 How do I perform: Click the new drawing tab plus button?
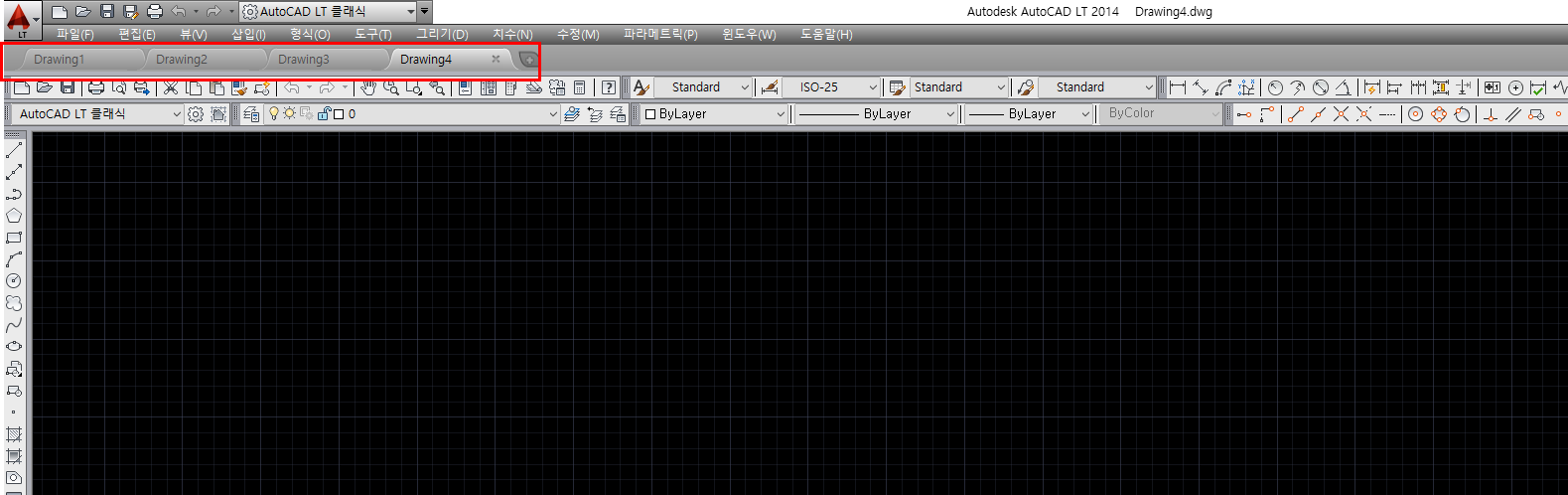coord(528,60)
